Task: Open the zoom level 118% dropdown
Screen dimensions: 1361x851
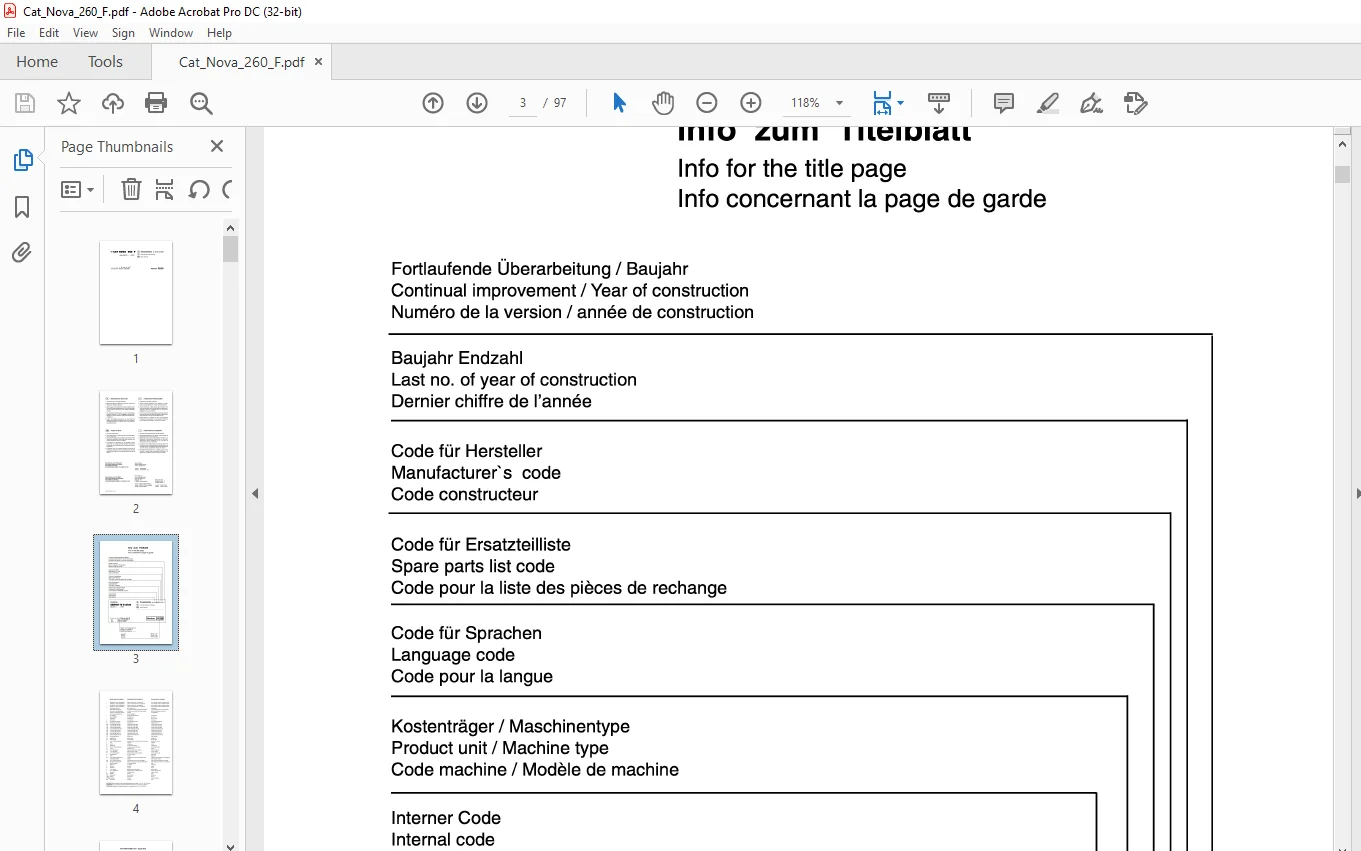Action: click(839, 103)
